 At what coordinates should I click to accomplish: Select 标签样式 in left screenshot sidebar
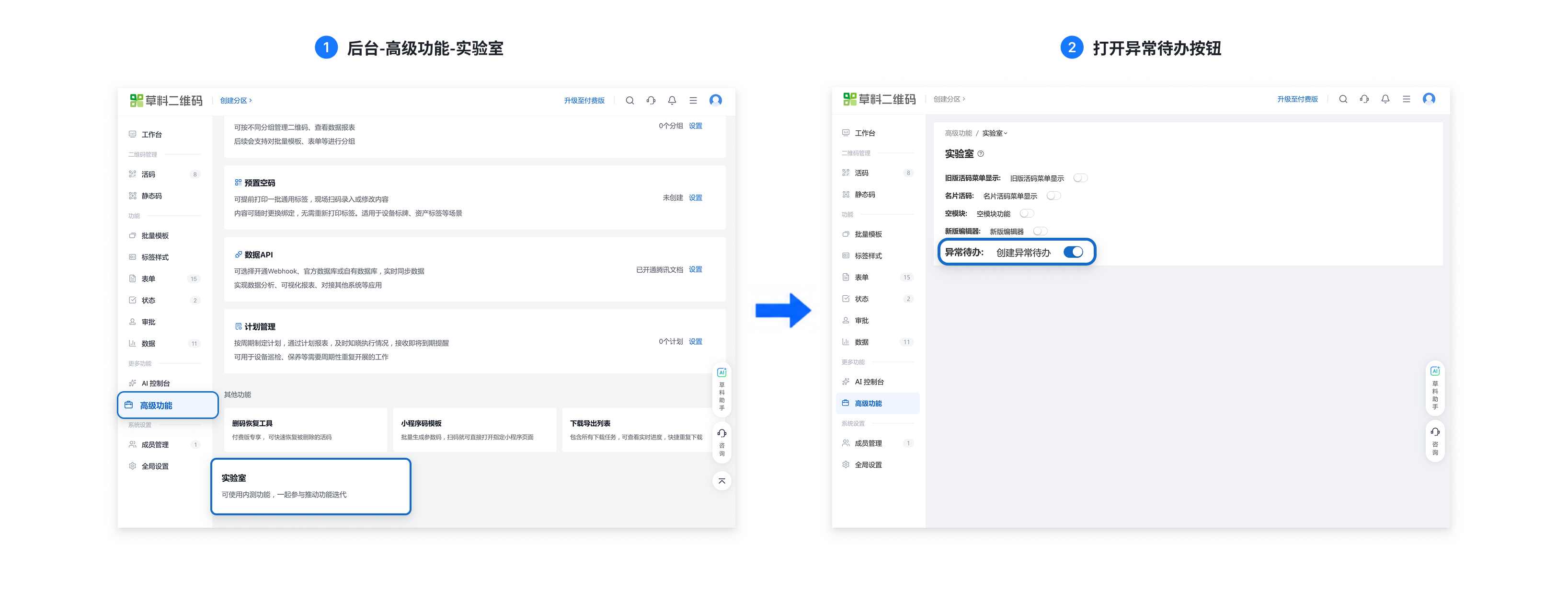pyautogui.click(x=164, y=257)
